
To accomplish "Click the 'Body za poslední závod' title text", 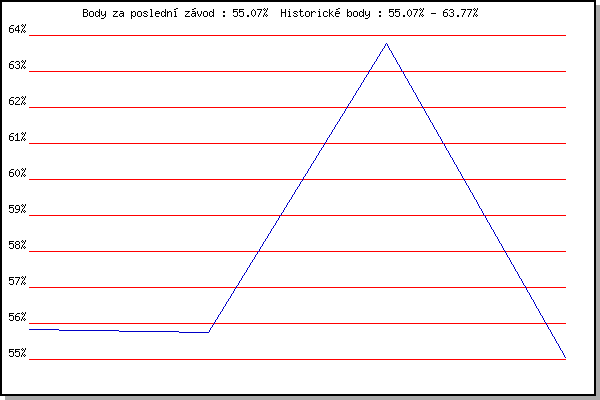I will 148,13.
